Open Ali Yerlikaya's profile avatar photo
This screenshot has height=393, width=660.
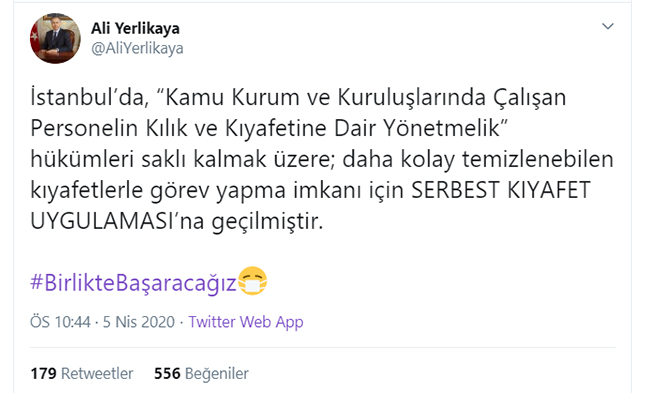tap(55, 38)
